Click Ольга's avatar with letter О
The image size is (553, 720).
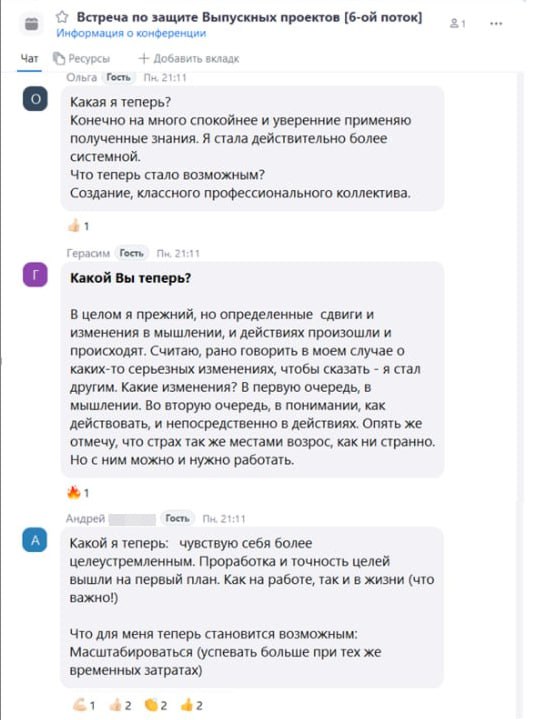click(x=35, y=99)
